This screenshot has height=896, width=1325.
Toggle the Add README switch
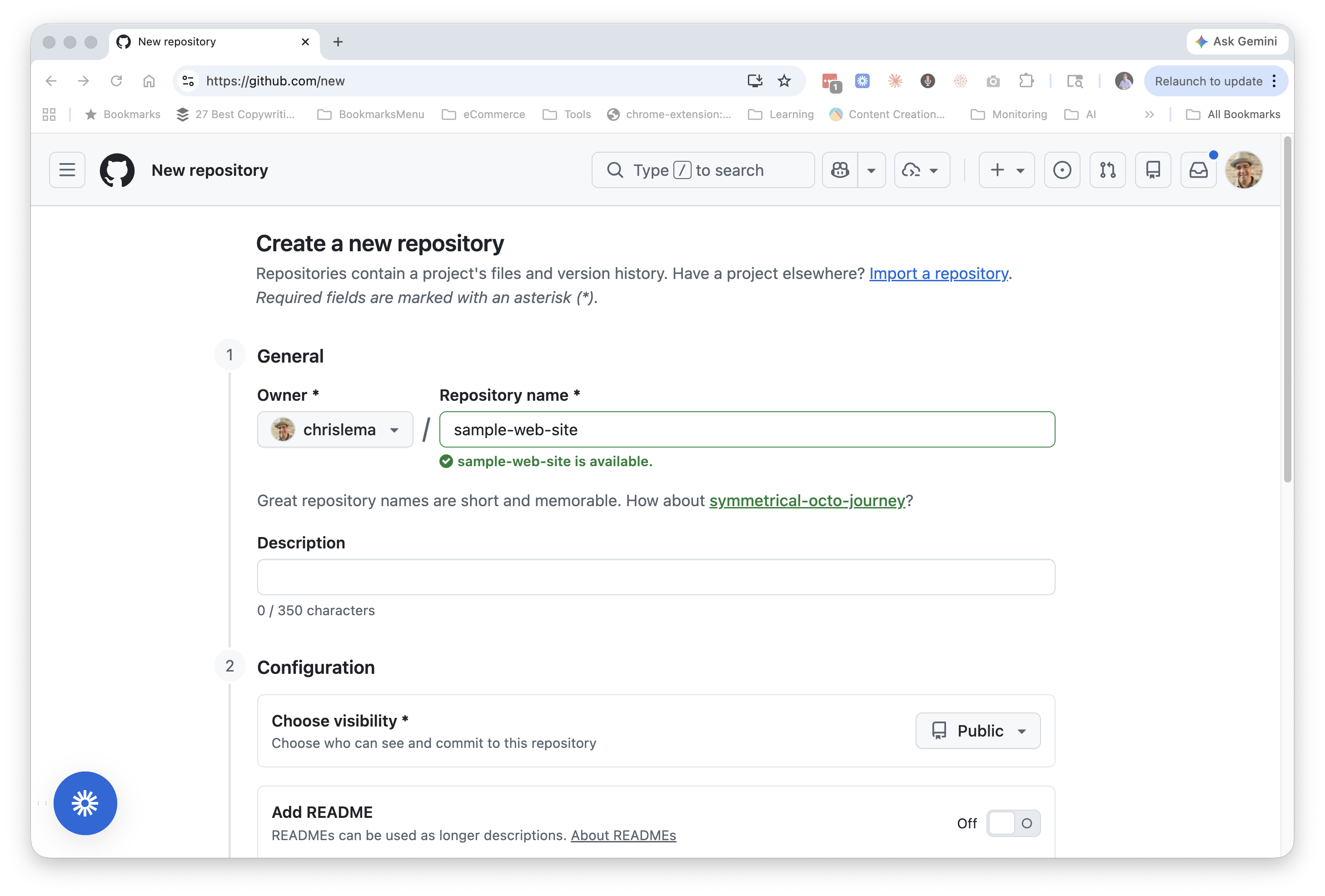(1013, 823)
